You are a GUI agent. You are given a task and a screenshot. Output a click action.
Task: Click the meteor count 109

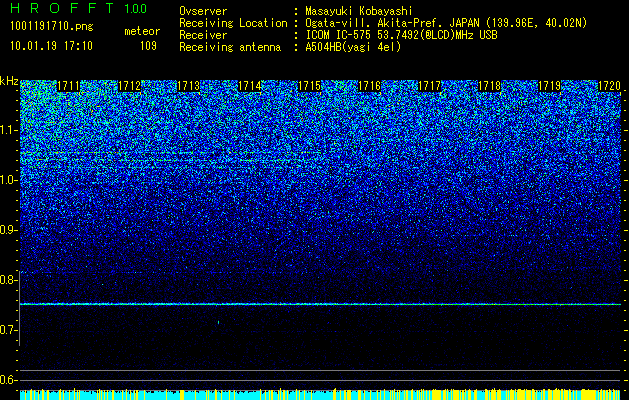pos(148,46)
